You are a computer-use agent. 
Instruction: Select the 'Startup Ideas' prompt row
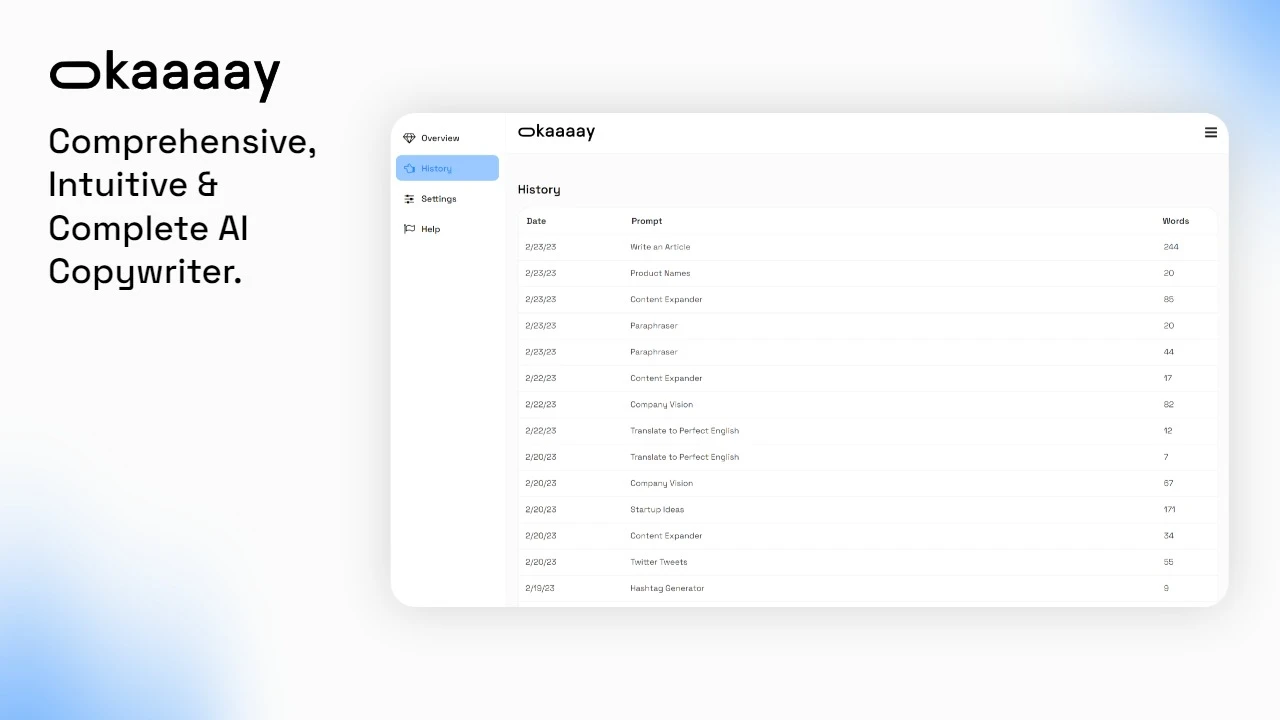coord(868,509)
